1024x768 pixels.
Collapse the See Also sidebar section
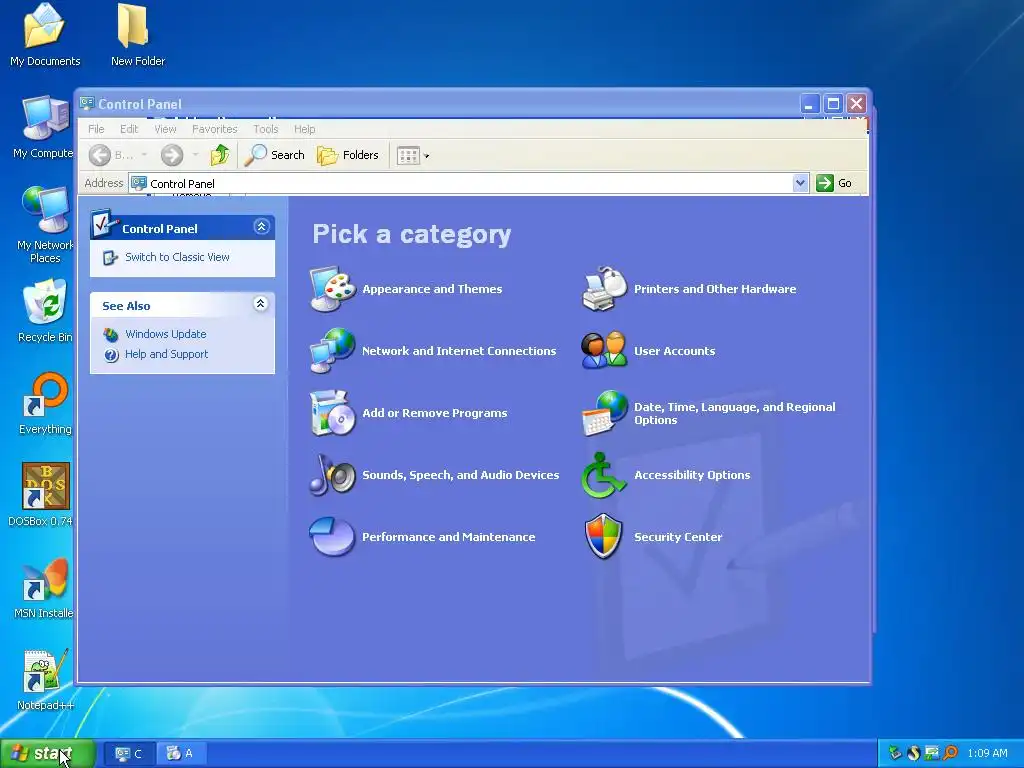point(260,304)
